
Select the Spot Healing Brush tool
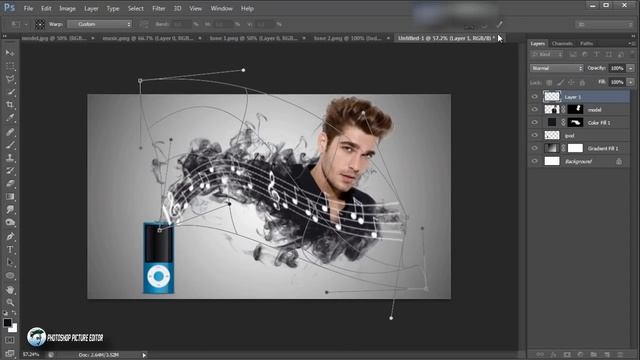click(x=10, y=132)
